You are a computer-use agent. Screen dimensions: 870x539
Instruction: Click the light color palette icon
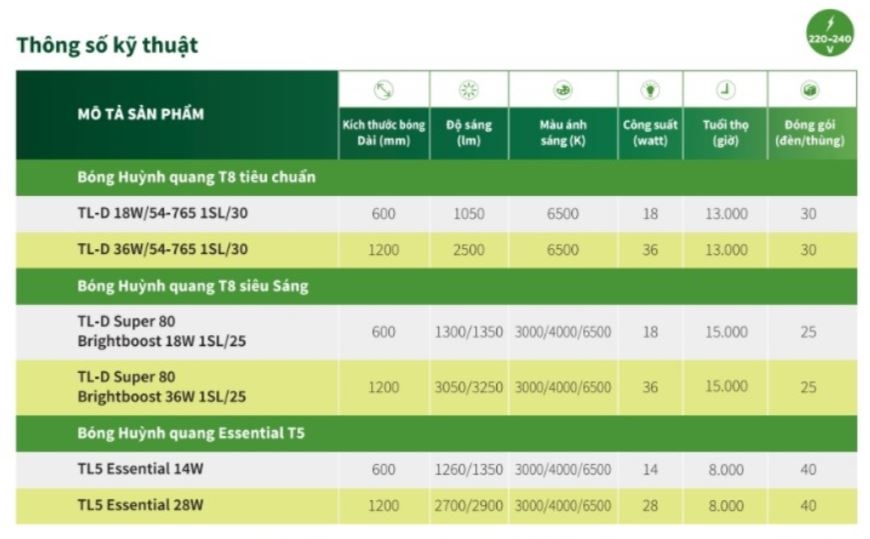[563, 90]
